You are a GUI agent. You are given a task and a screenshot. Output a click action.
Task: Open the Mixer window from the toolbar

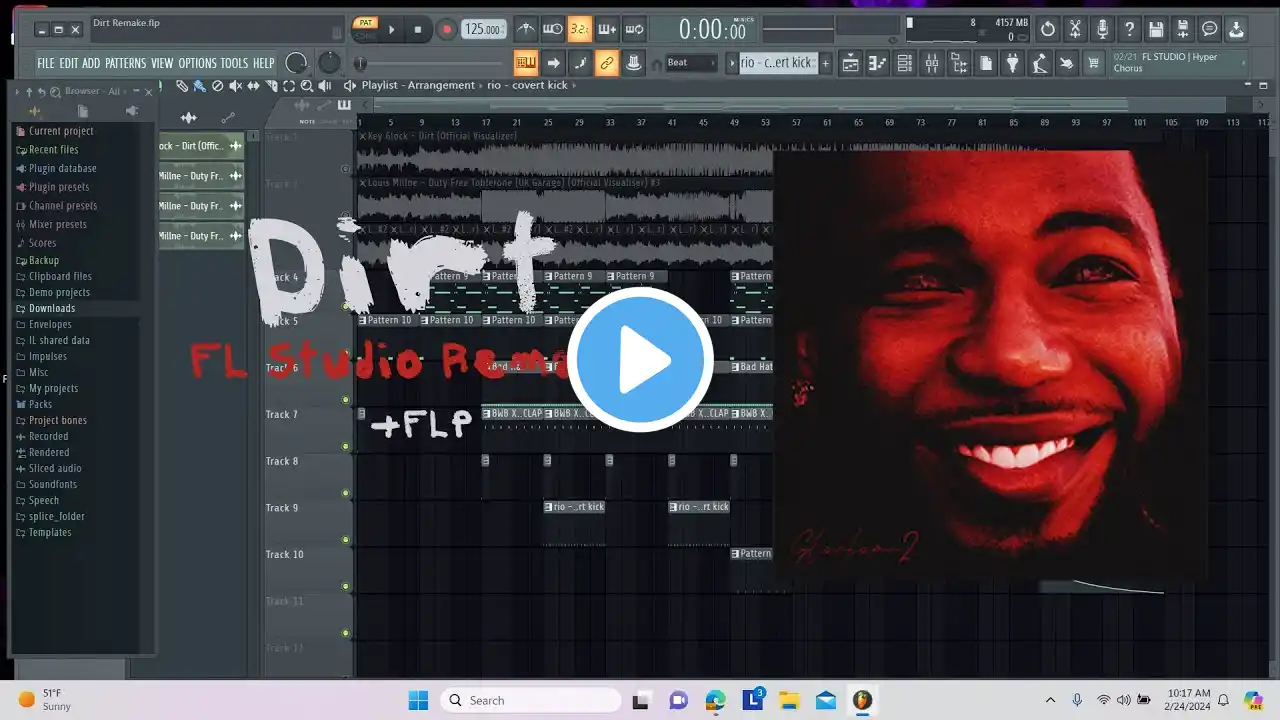pos(932,64)
